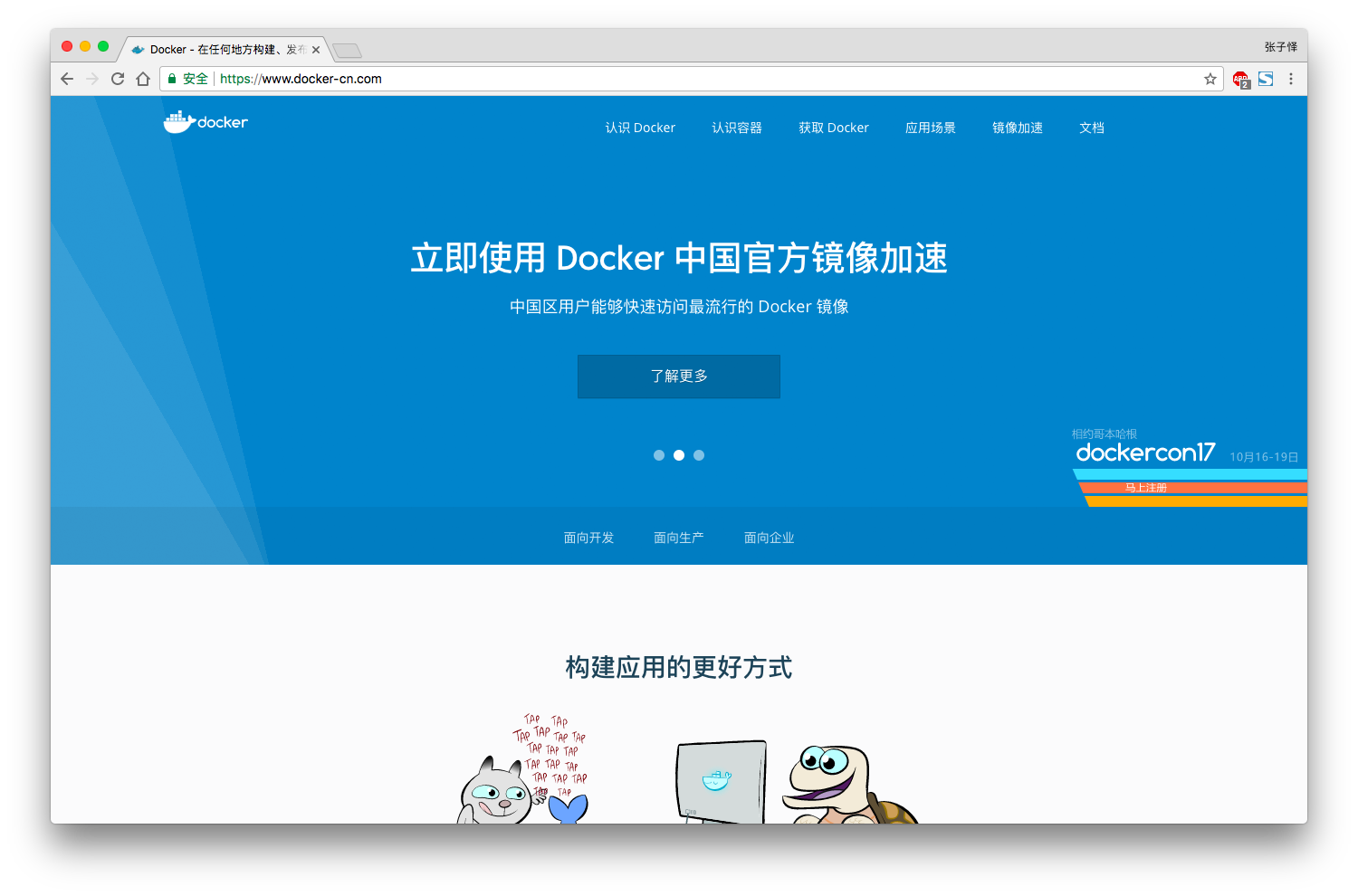Reload the current page
Screen dimensions: 1358x896
pos(117,79)
